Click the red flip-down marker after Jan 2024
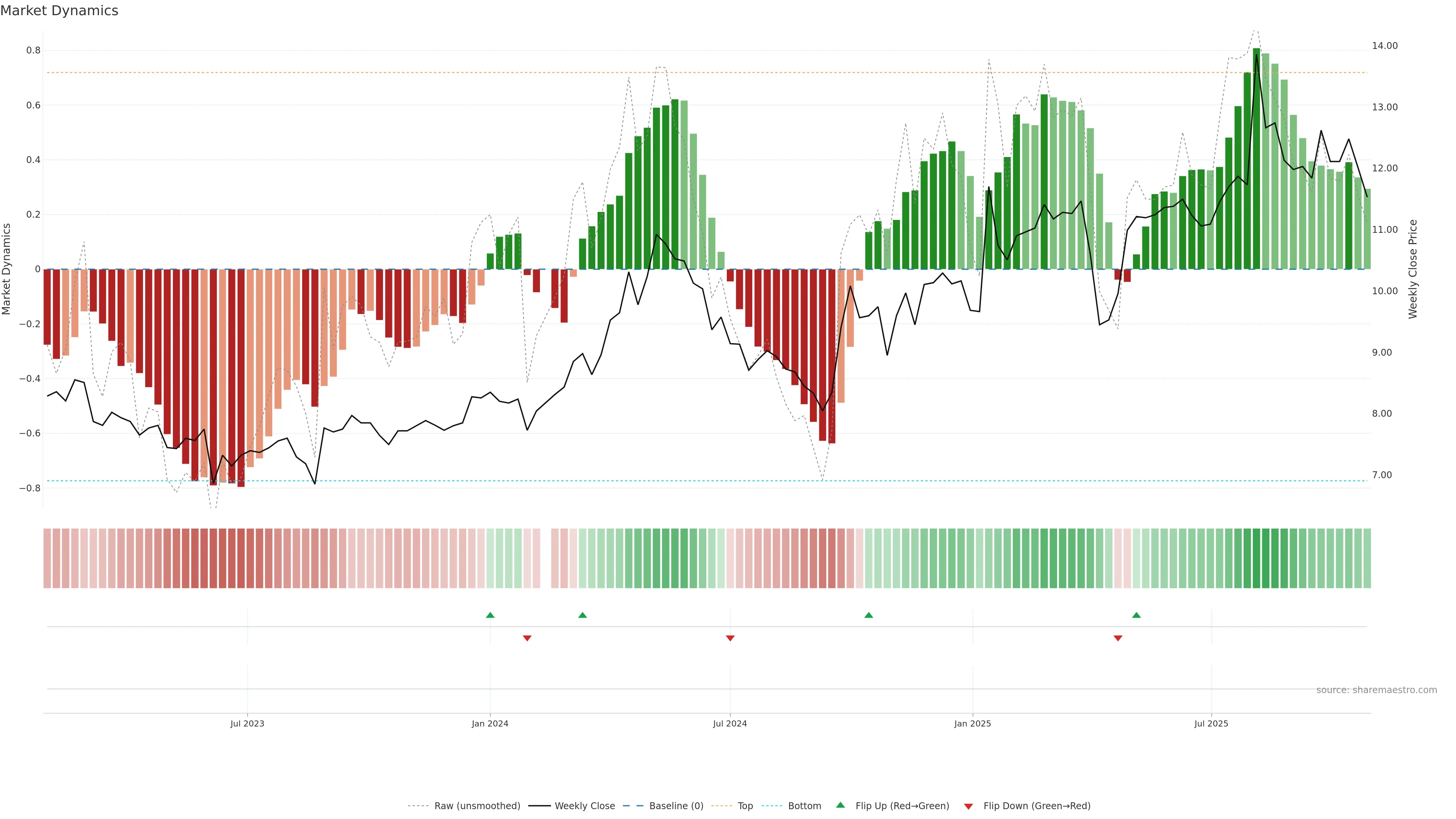 coord(527,638)
